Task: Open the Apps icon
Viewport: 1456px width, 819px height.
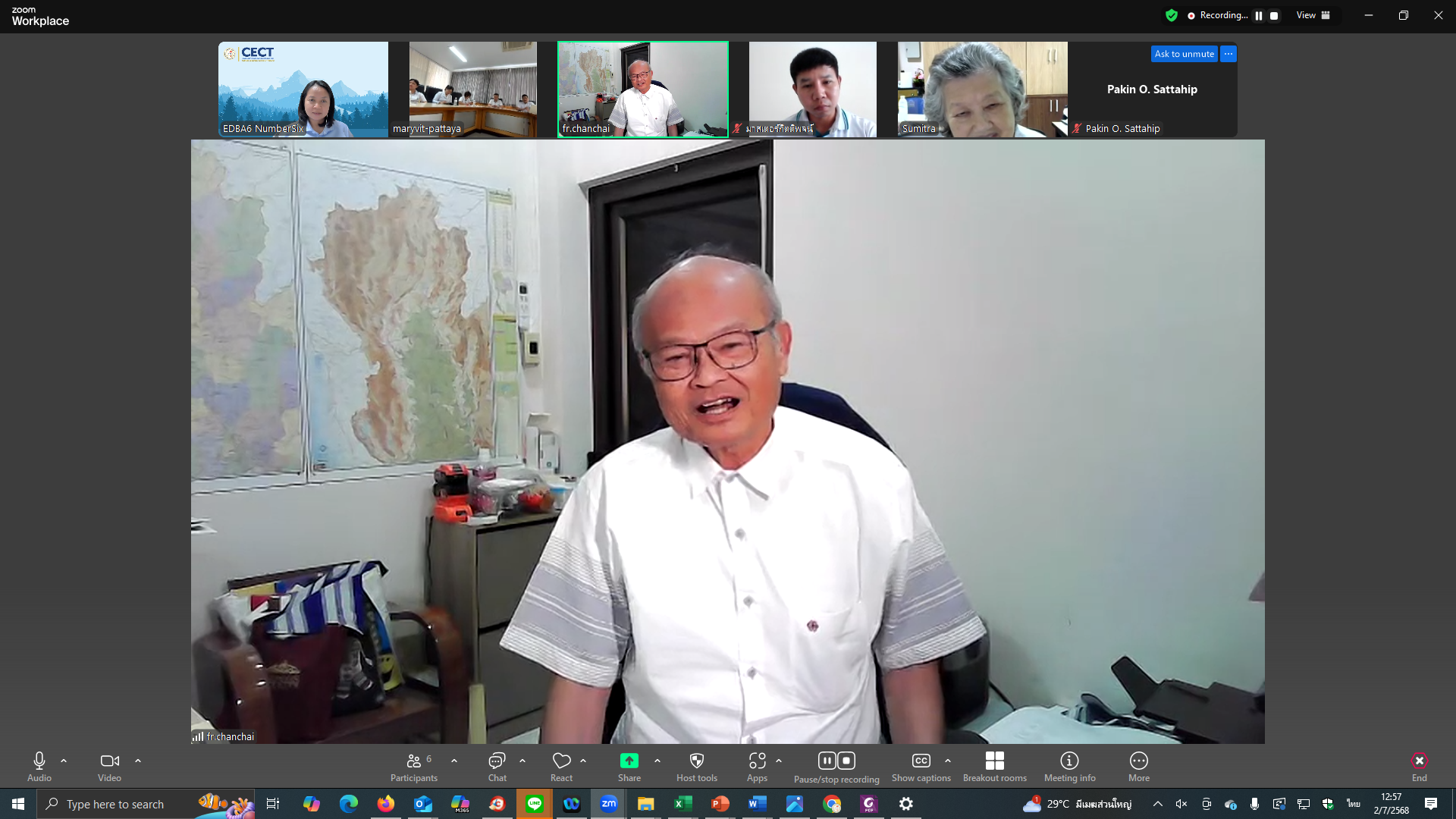Action: 756,761
